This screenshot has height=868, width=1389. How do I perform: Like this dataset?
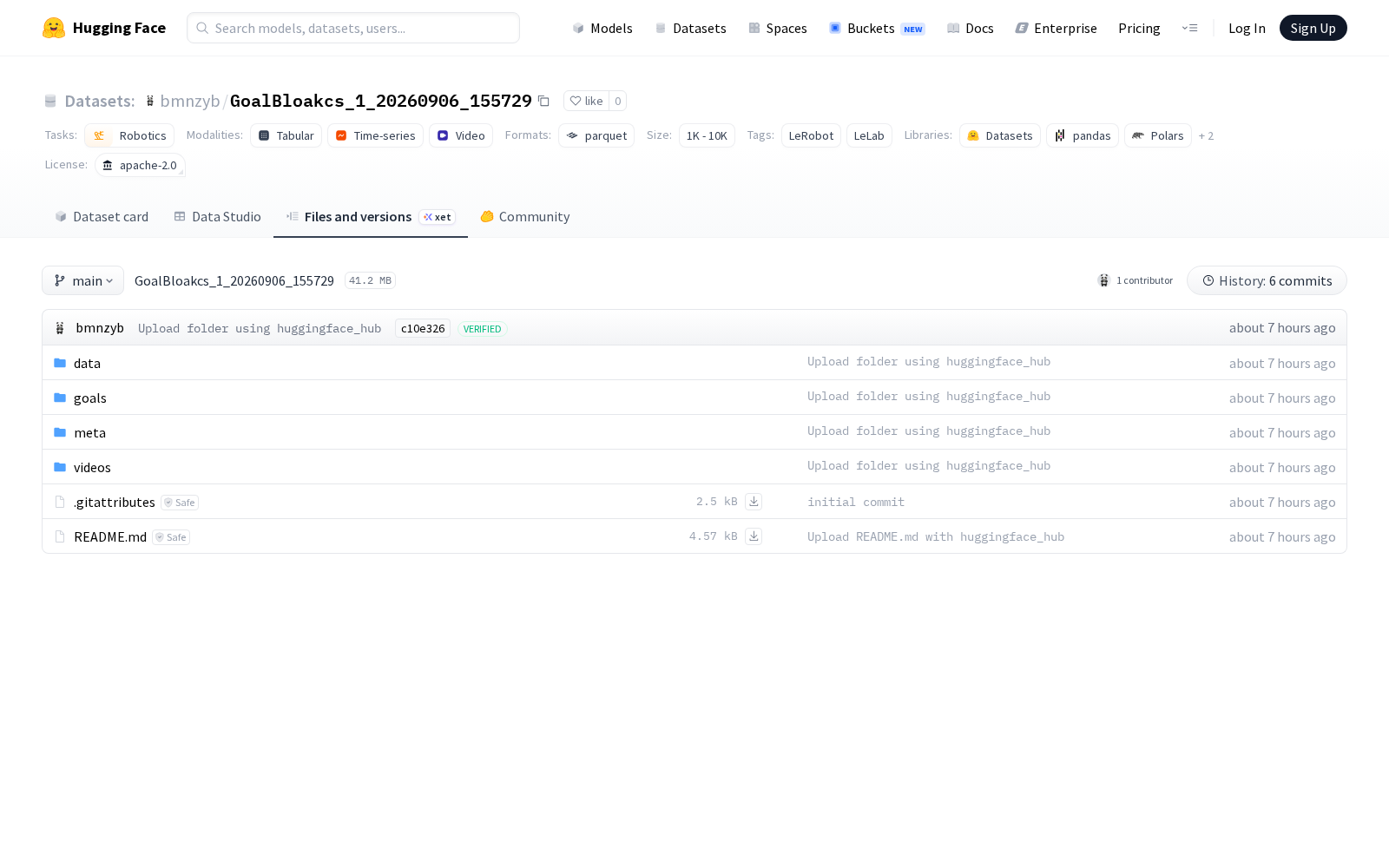(586, 101)
